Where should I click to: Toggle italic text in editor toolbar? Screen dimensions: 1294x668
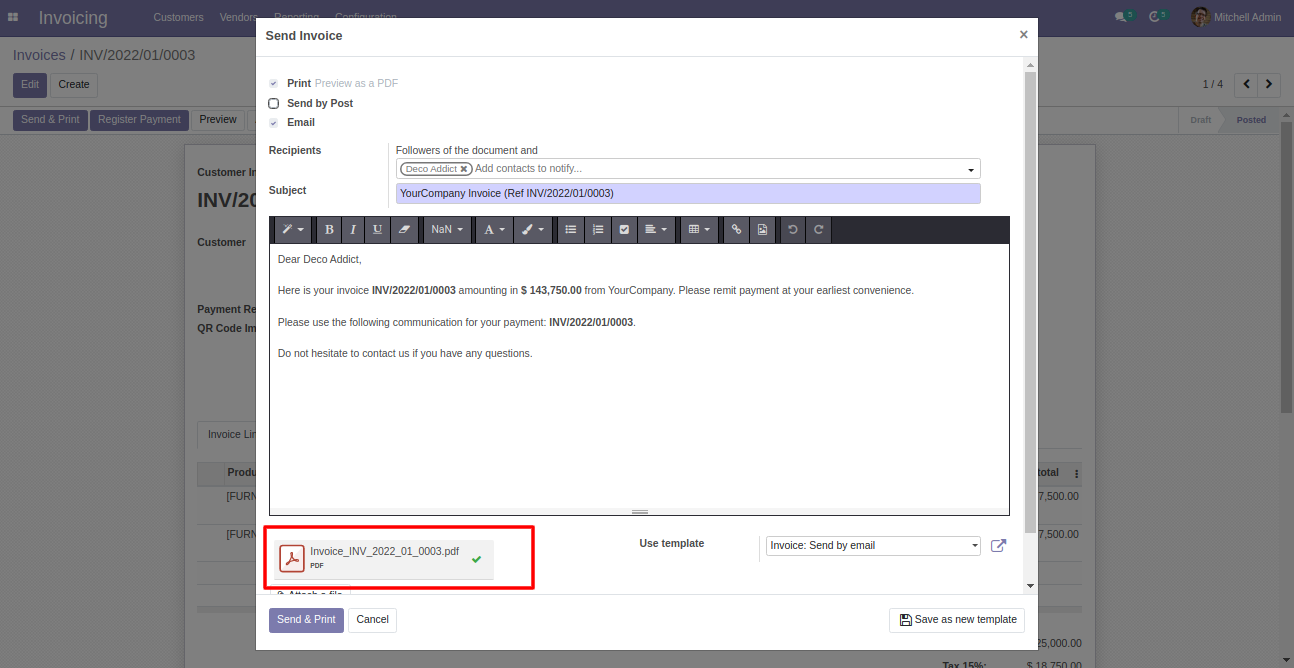click(x=353, y=230)
